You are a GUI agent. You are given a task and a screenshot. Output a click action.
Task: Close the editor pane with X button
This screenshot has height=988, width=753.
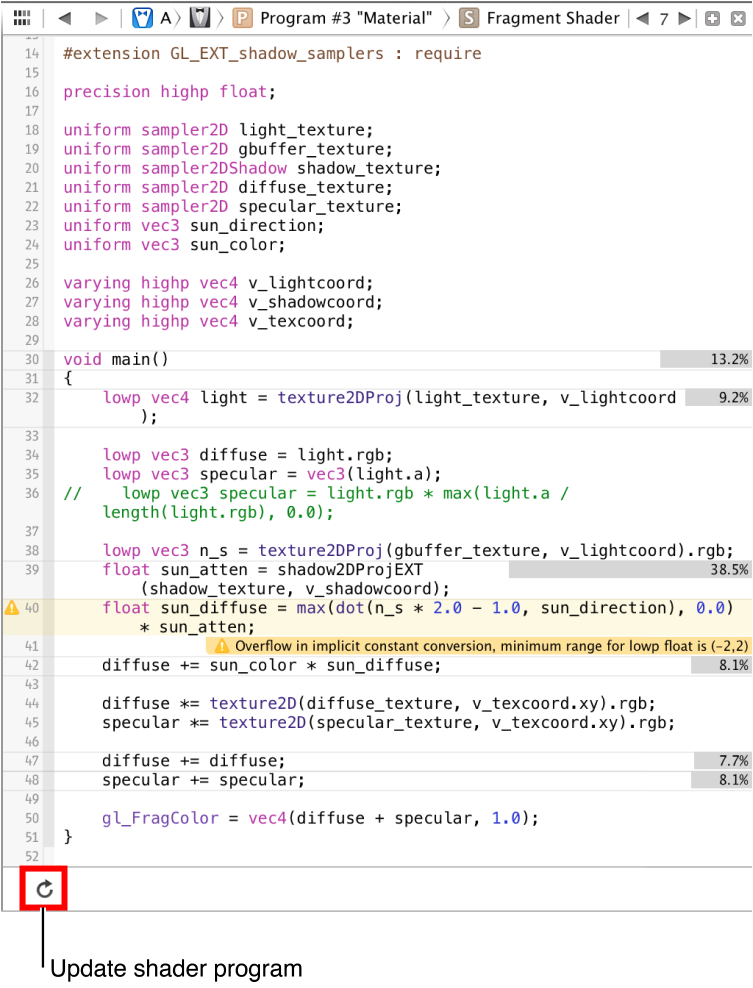(x=737, y=18)
